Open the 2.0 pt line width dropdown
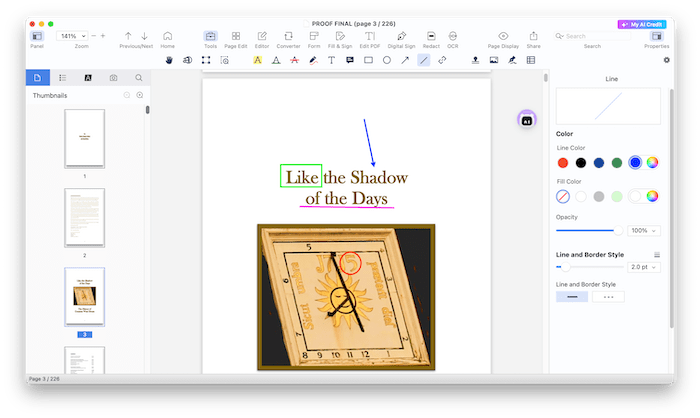 point(643,267)
